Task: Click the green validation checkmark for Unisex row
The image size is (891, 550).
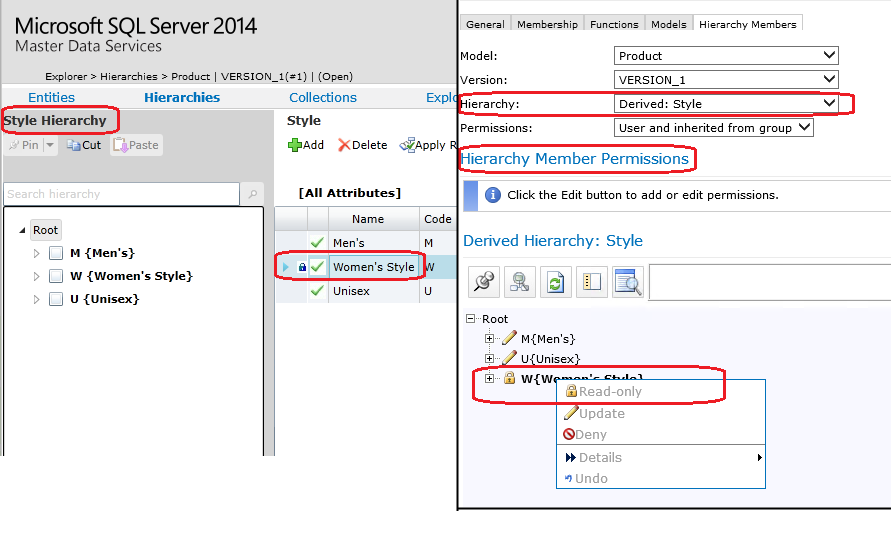Action: (x=317, y=291)
